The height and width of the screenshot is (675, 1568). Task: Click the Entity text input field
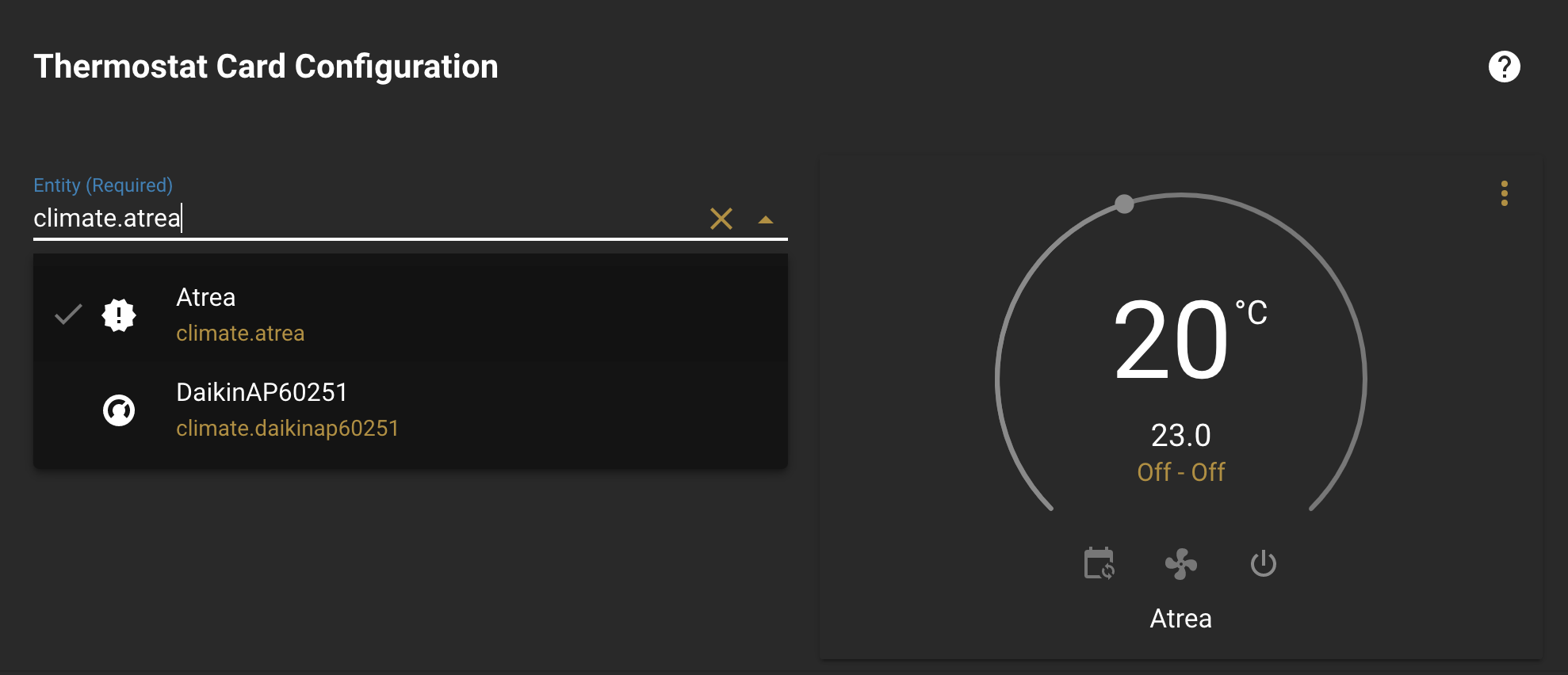coord(357,218)
